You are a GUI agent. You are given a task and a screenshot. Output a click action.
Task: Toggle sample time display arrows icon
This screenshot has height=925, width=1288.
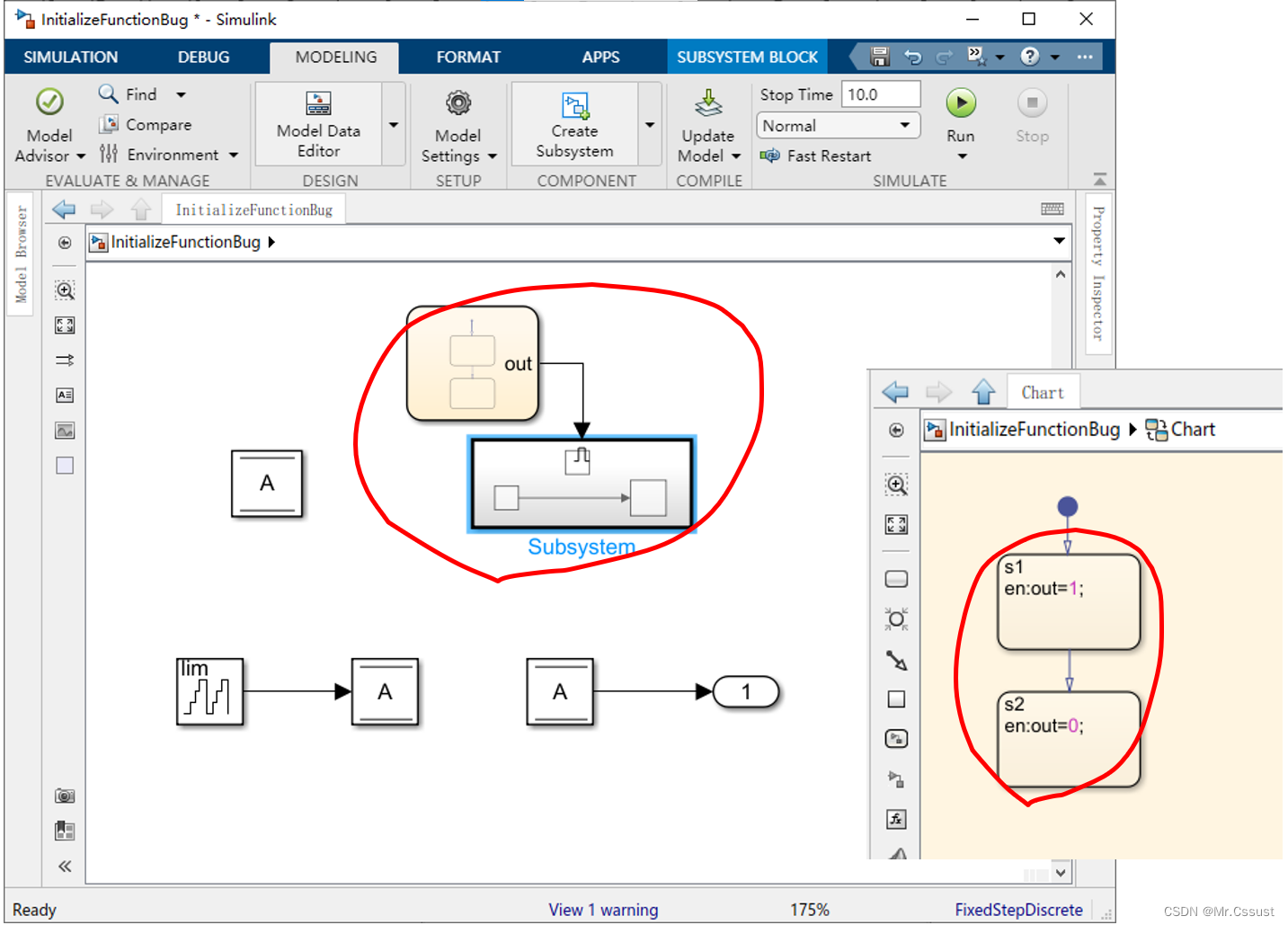[65, 360]
